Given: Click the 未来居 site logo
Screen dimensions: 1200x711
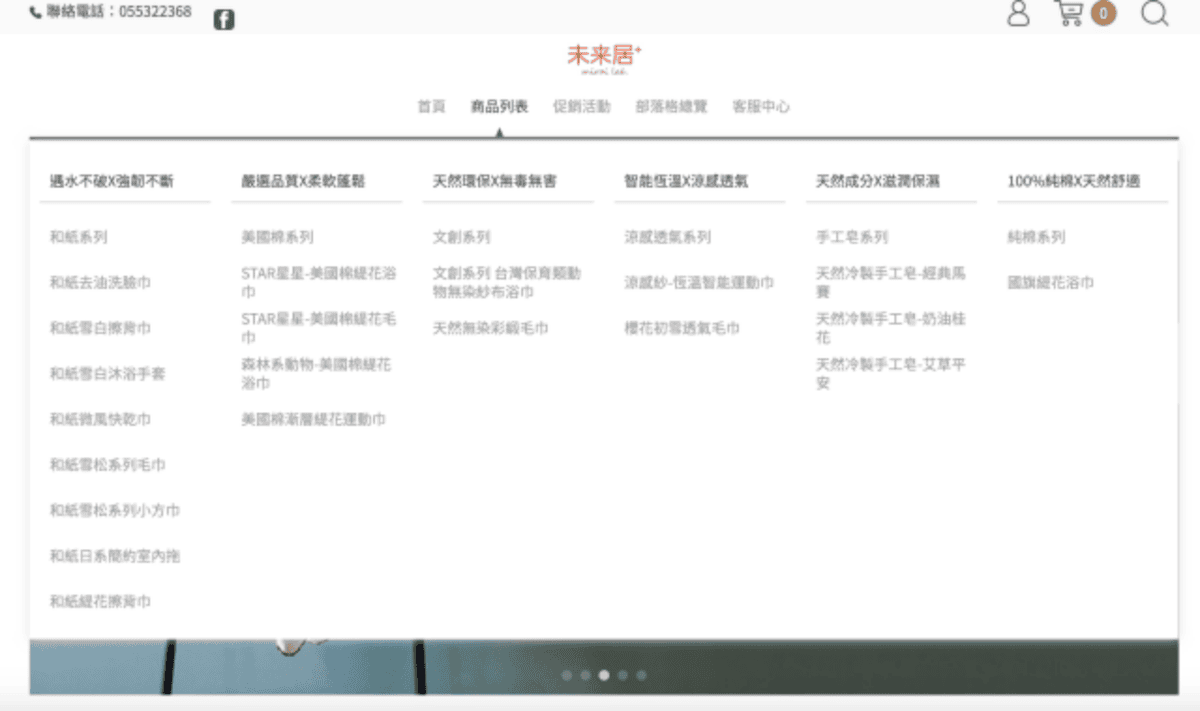Looking at the screenshot, I should pyautogui.click(x=604, y=59).
